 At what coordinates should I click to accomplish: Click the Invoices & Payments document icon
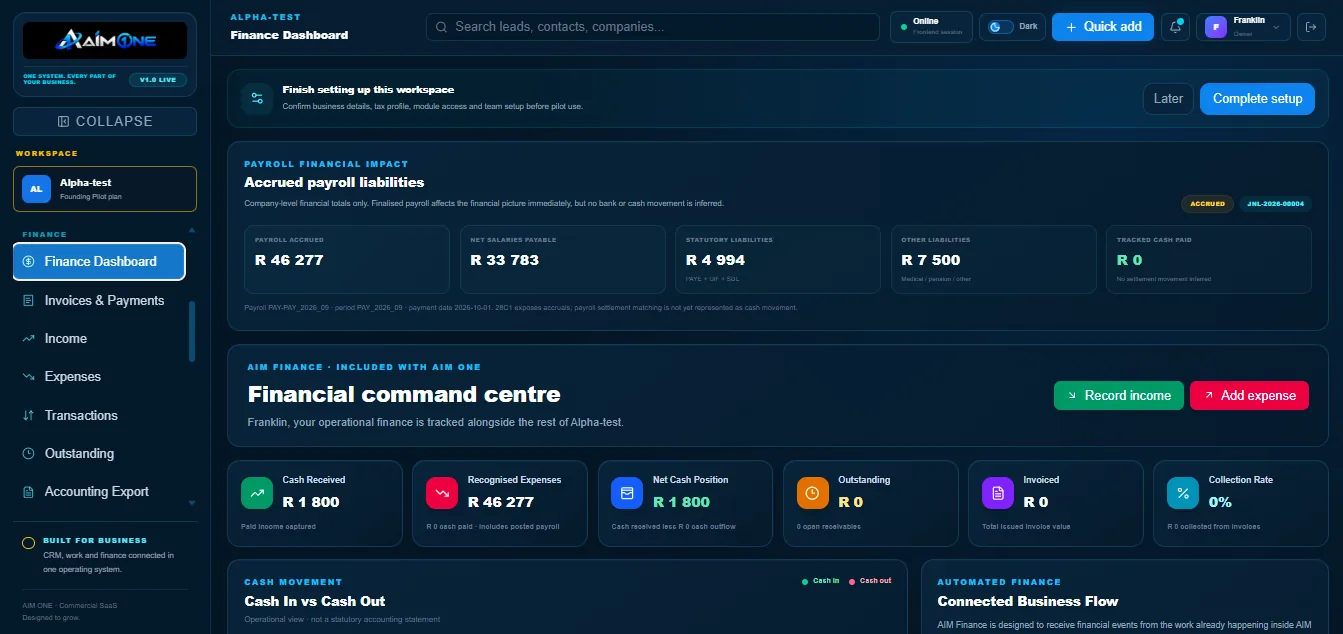28,300
